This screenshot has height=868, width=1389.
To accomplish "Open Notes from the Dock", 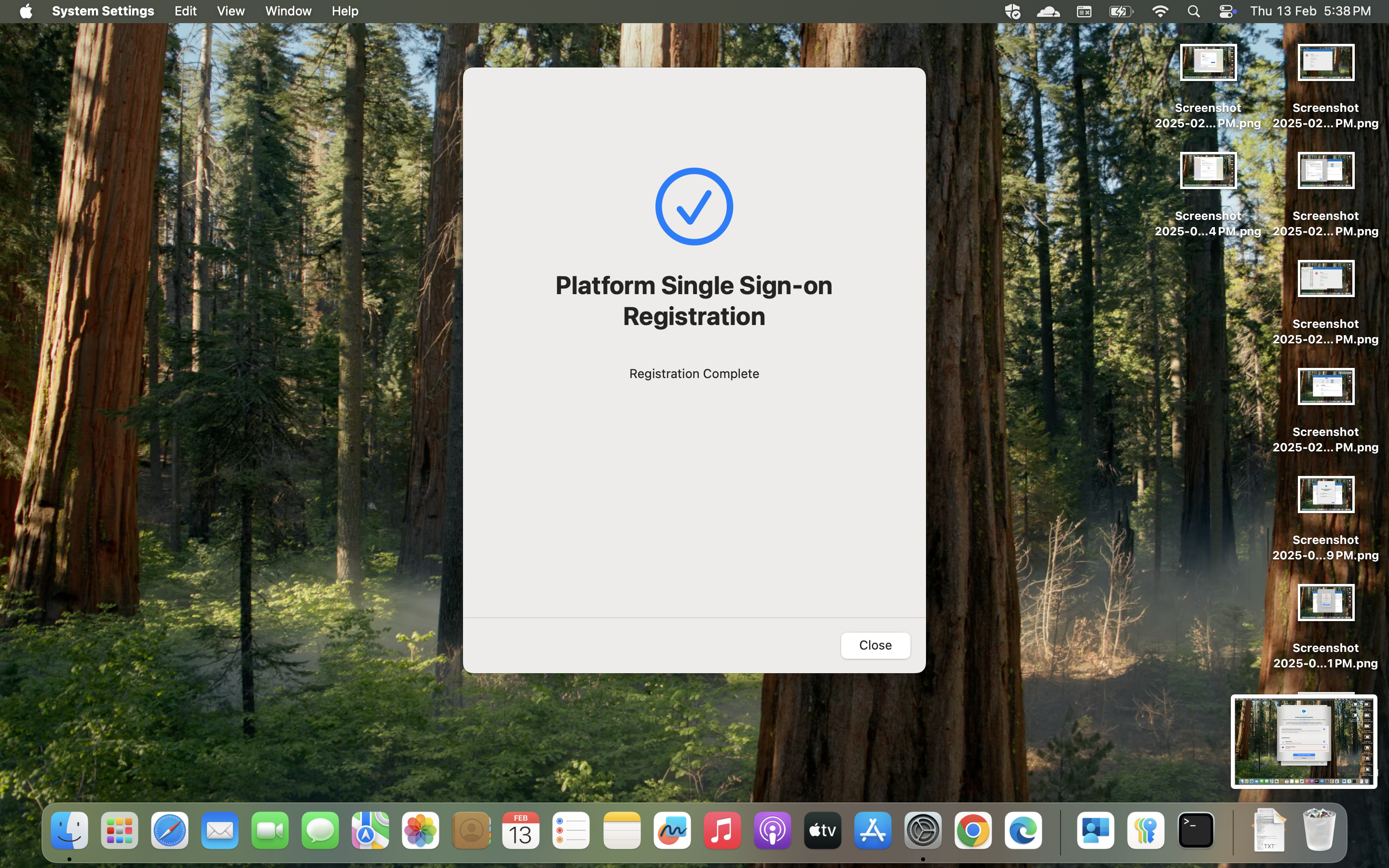I will pyautogui.click(x=622, y=830).
